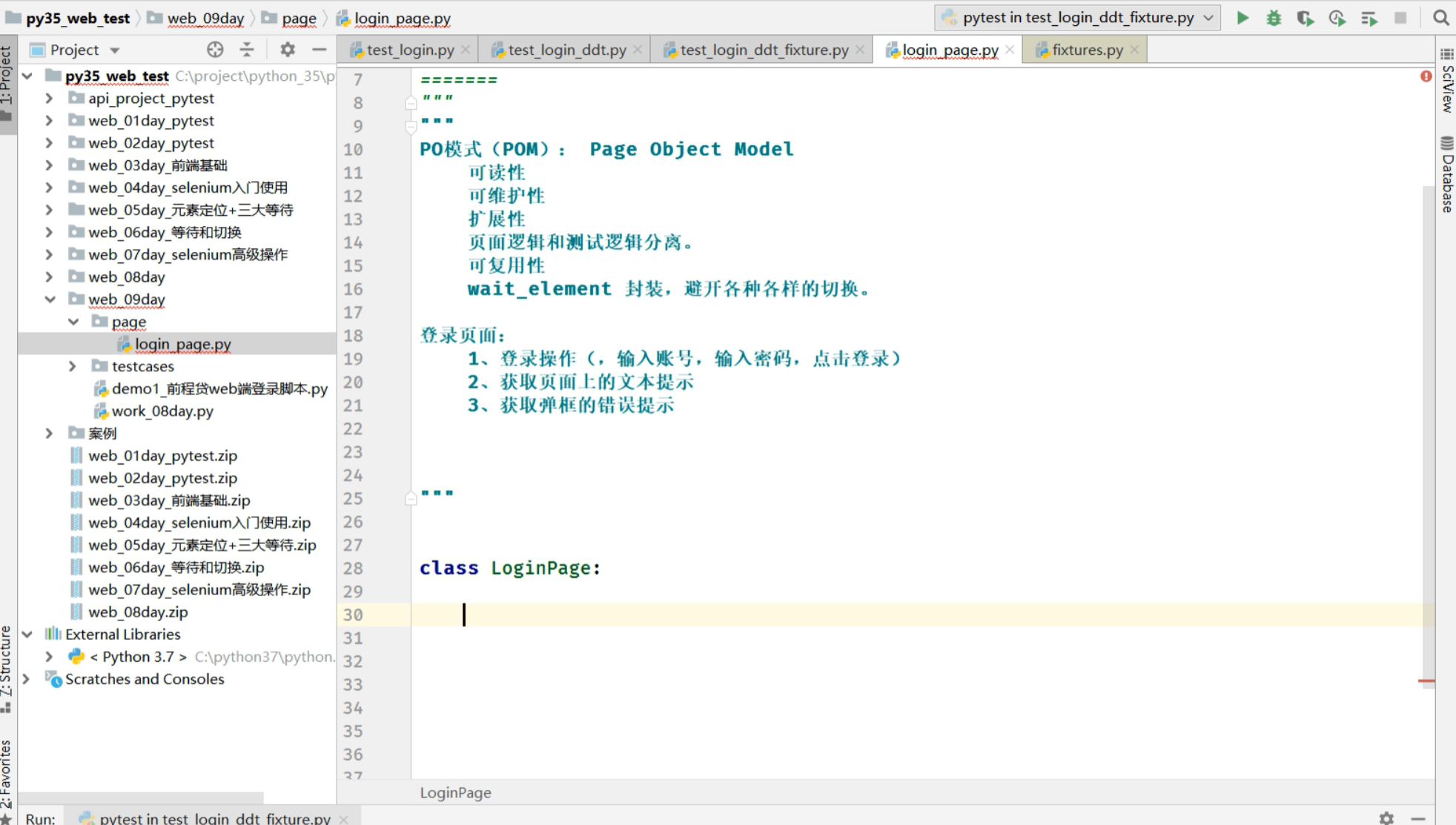Select work_08day.py in project tree

[162, 411]
